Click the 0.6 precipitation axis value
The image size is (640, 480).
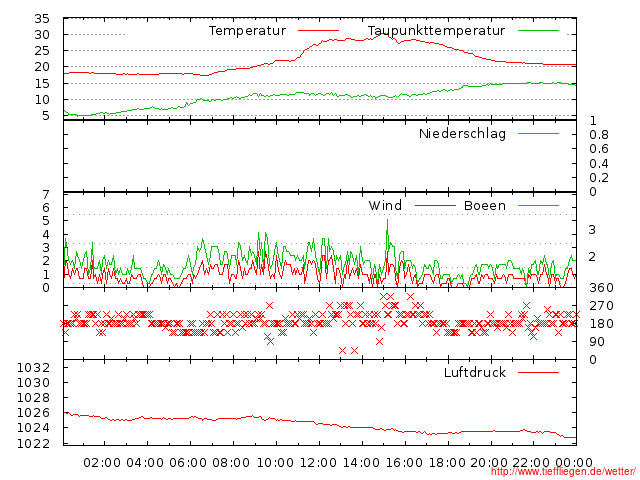point(599,149)
